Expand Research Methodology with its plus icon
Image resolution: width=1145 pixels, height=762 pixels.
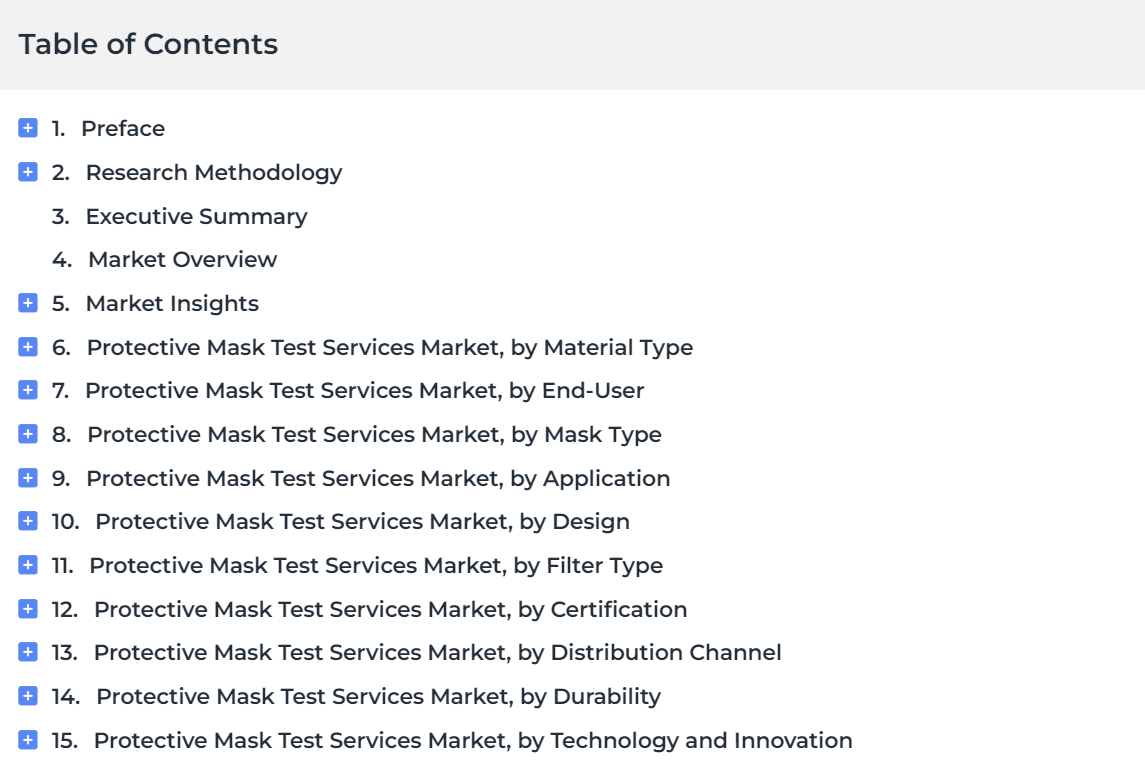pos(28,172)
